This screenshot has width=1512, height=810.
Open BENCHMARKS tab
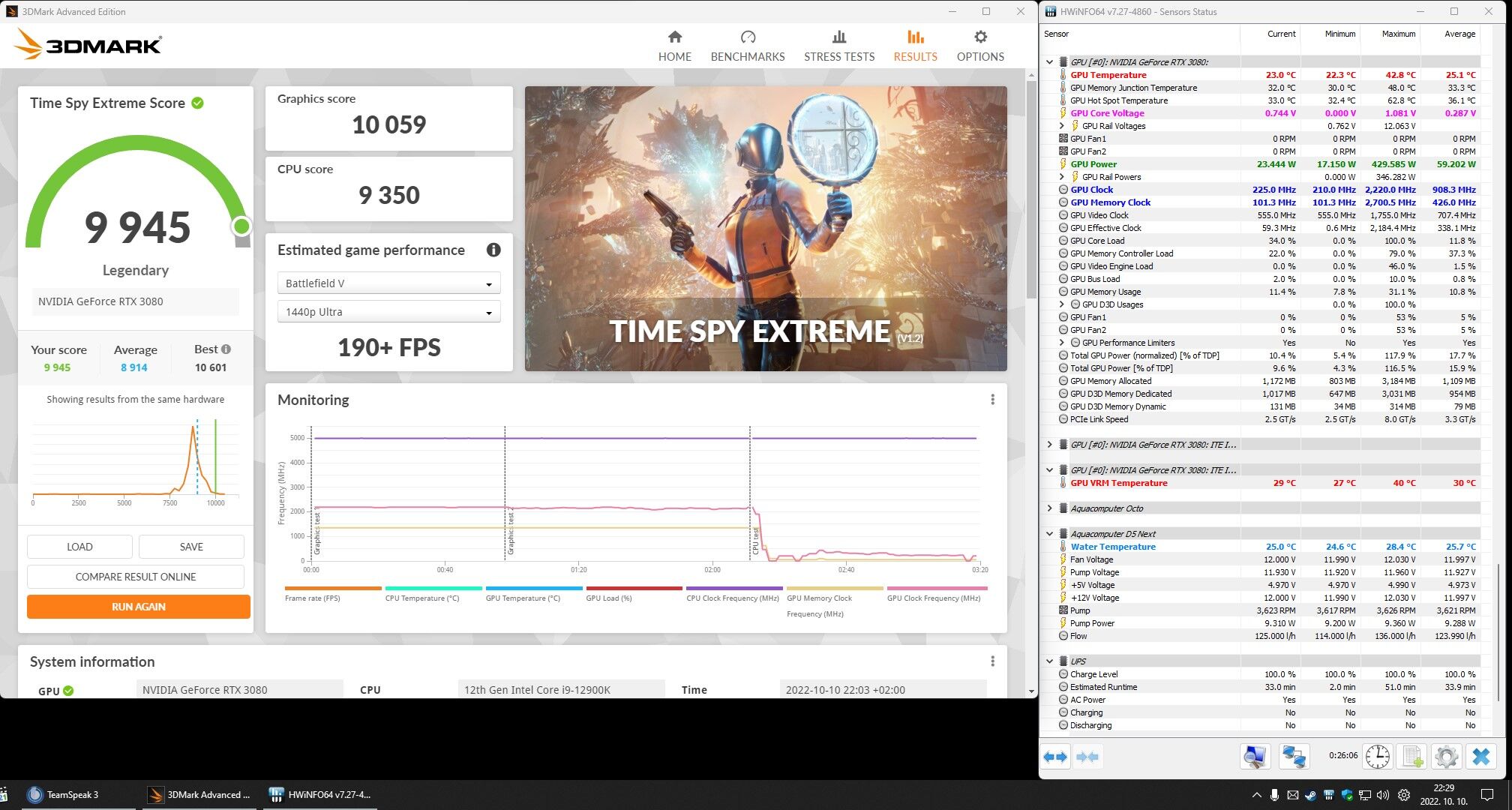[748, 46]
